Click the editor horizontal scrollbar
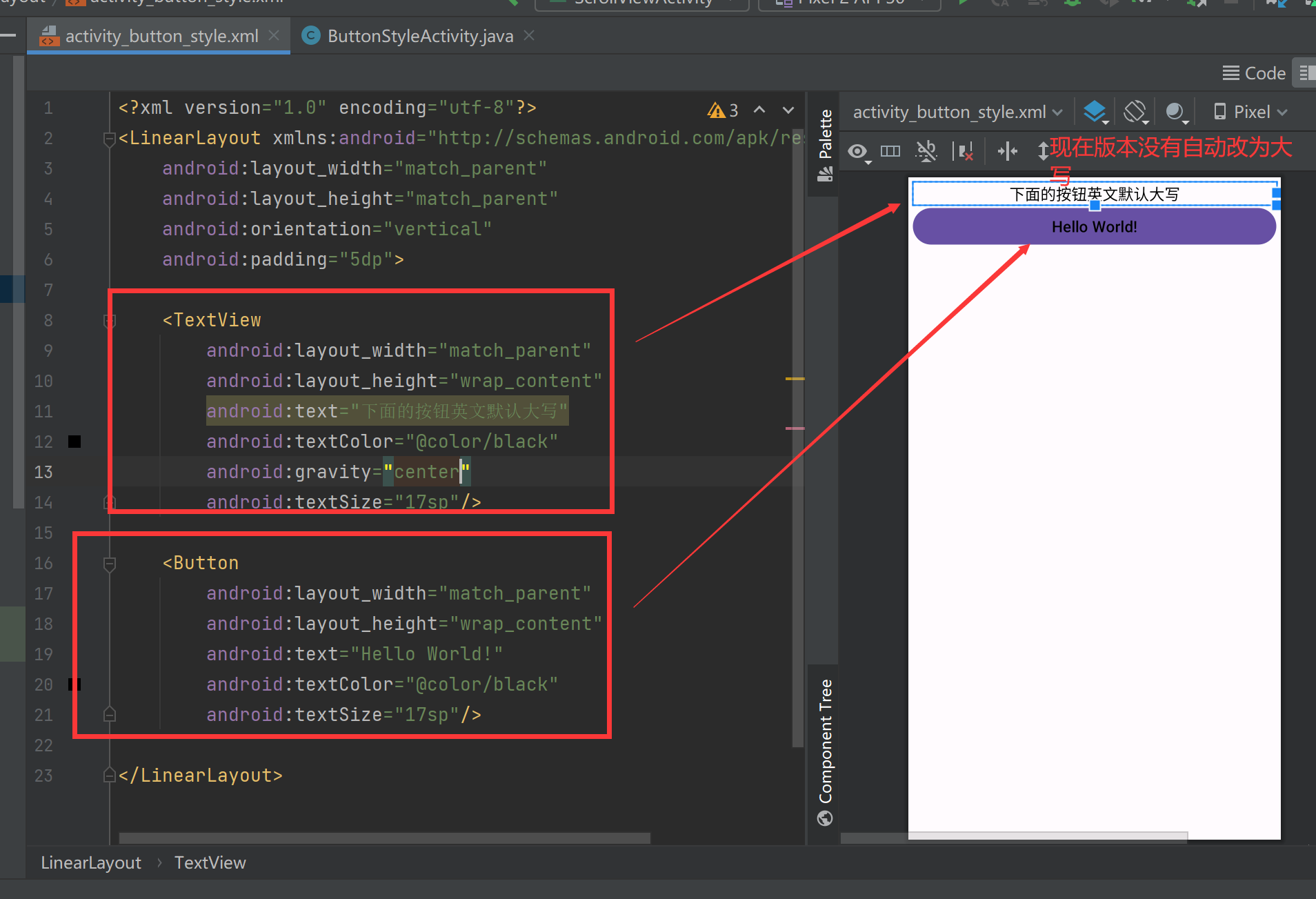The image size is (1316, 899). [x=384, y=838]
